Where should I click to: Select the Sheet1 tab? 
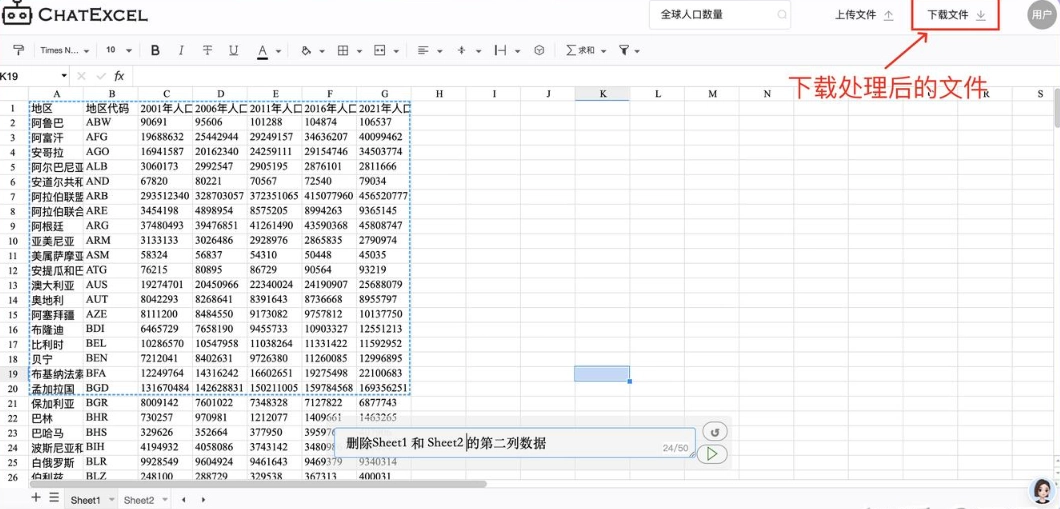(x=85, y=499)
